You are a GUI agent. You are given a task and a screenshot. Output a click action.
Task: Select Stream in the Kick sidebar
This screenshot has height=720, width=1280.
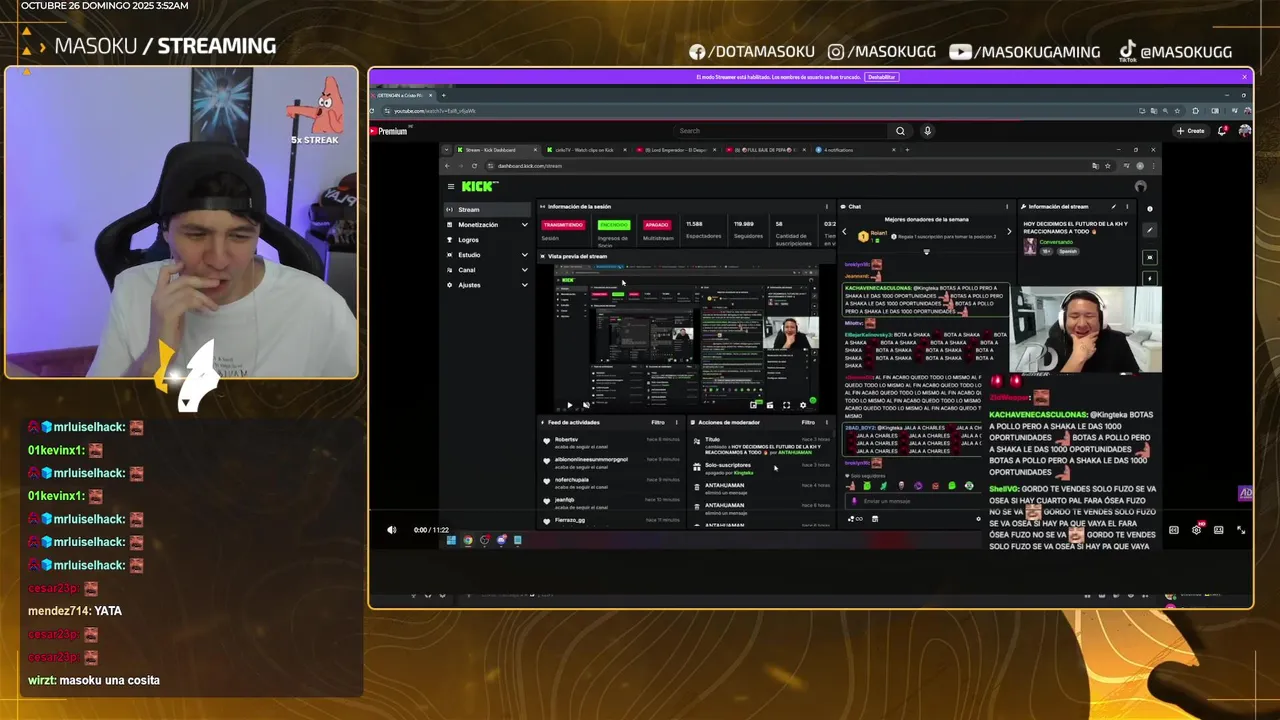[486, 210]
